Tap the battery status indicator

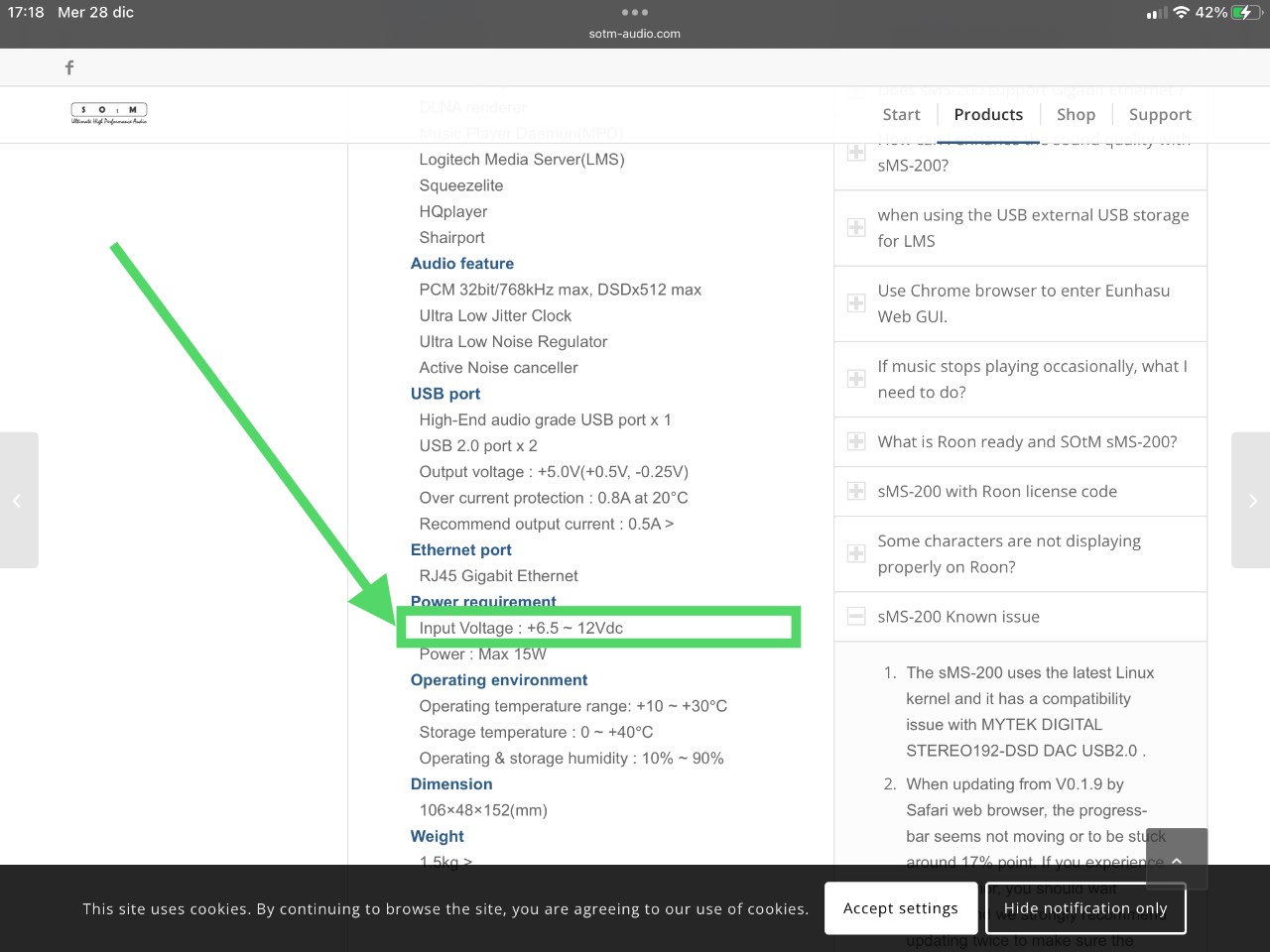click(1244, 13)
